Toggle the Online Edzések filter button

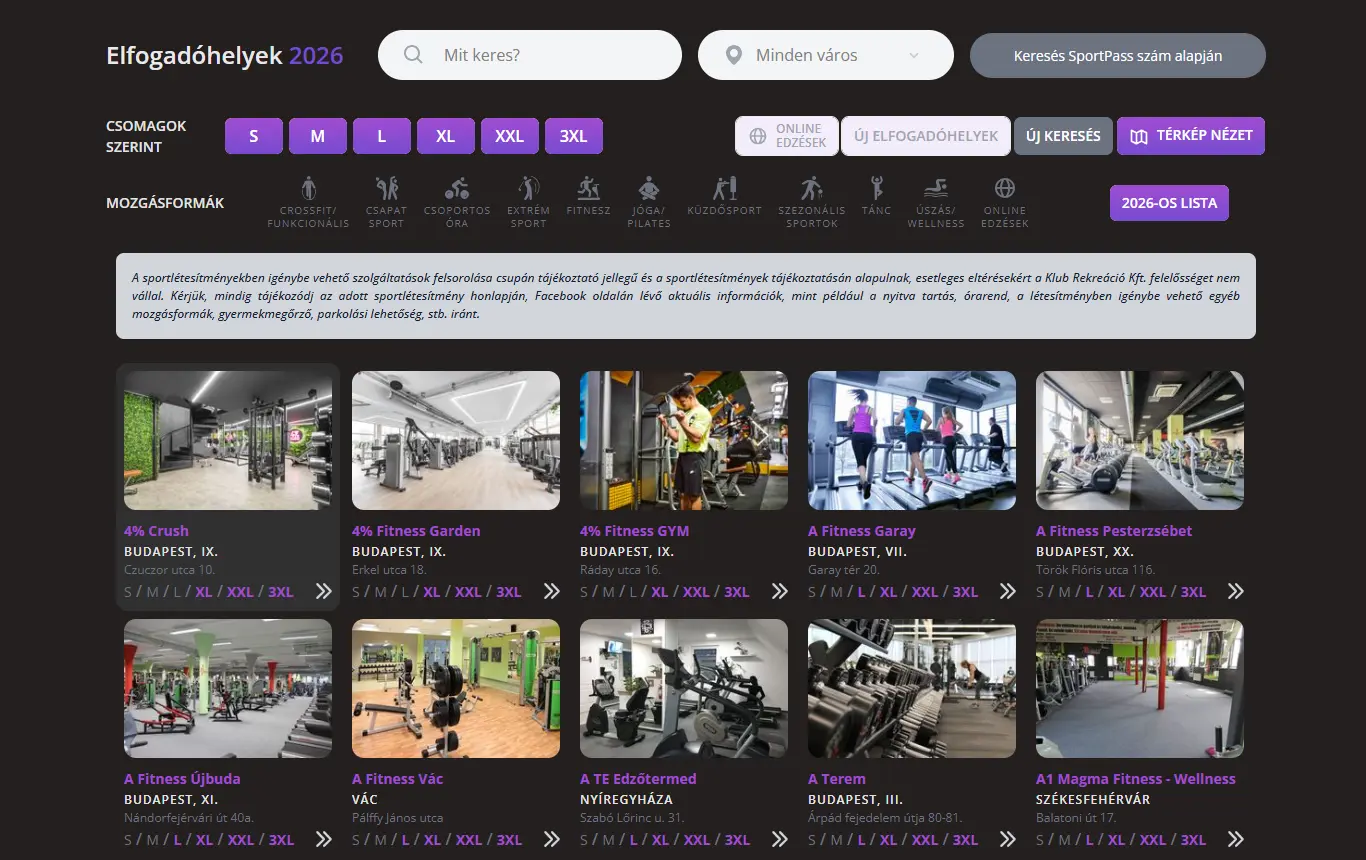click(787, 136)
